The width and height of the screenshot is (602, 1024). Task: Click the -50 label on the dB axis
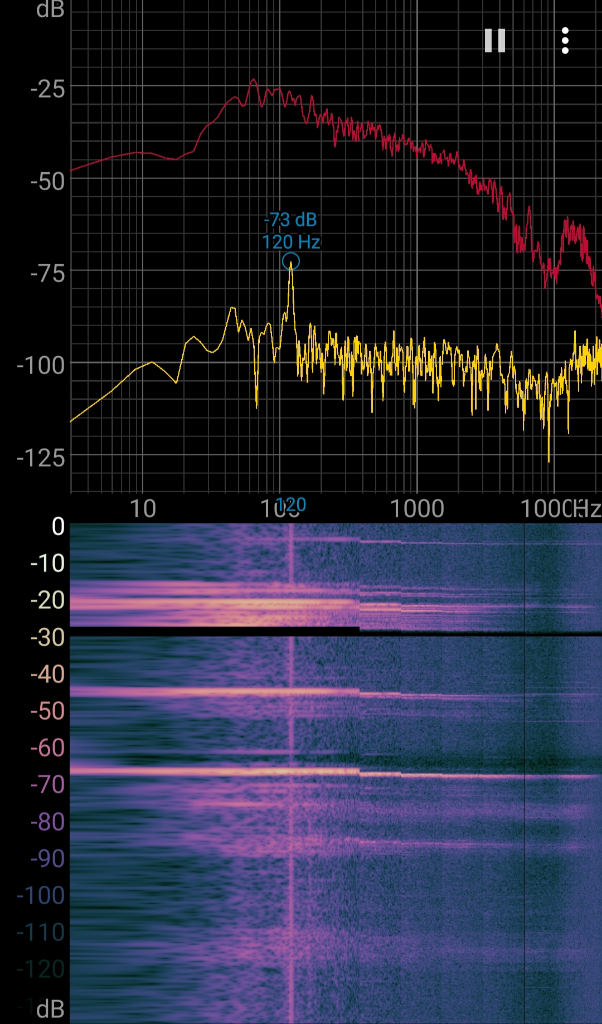(47, 181)
